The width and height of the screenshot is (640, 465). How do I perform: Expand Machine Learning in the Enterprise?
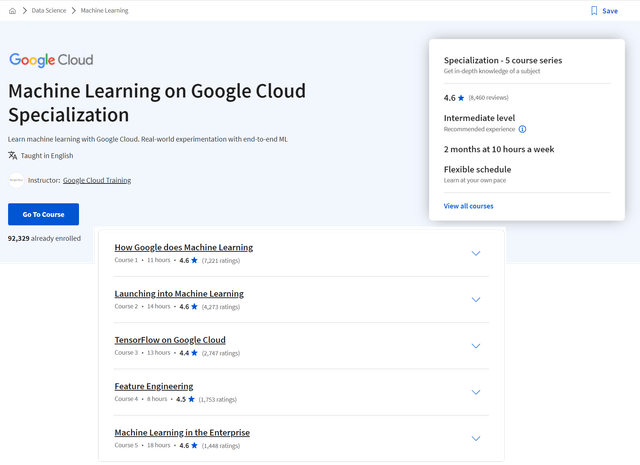coord(476,438)
